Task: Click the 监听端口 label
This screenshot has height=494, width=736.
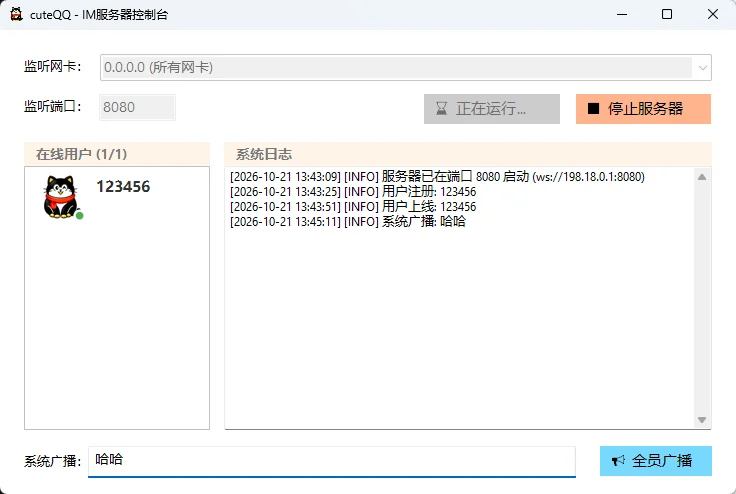Action: point(53,107)
